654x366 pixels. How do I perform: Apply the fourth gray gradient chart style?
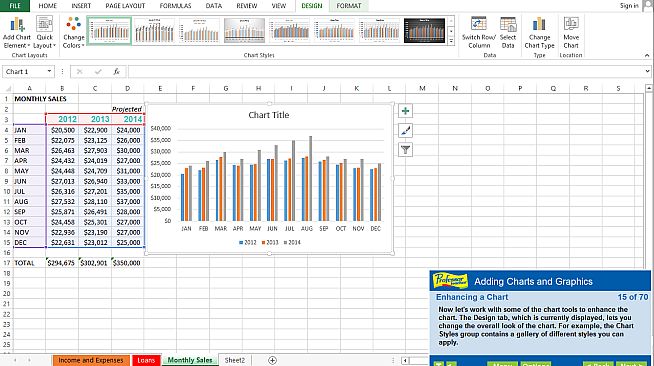point(244,30)
